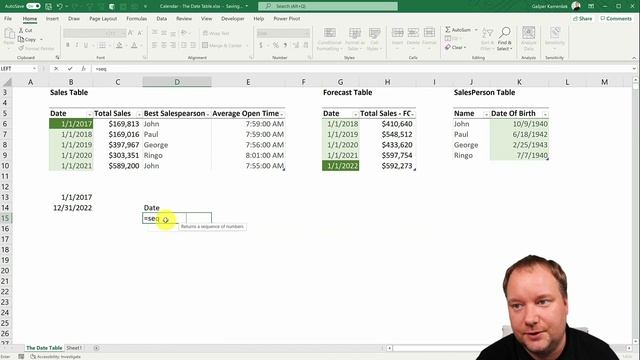Click the Format cells icon

[429, 33]
